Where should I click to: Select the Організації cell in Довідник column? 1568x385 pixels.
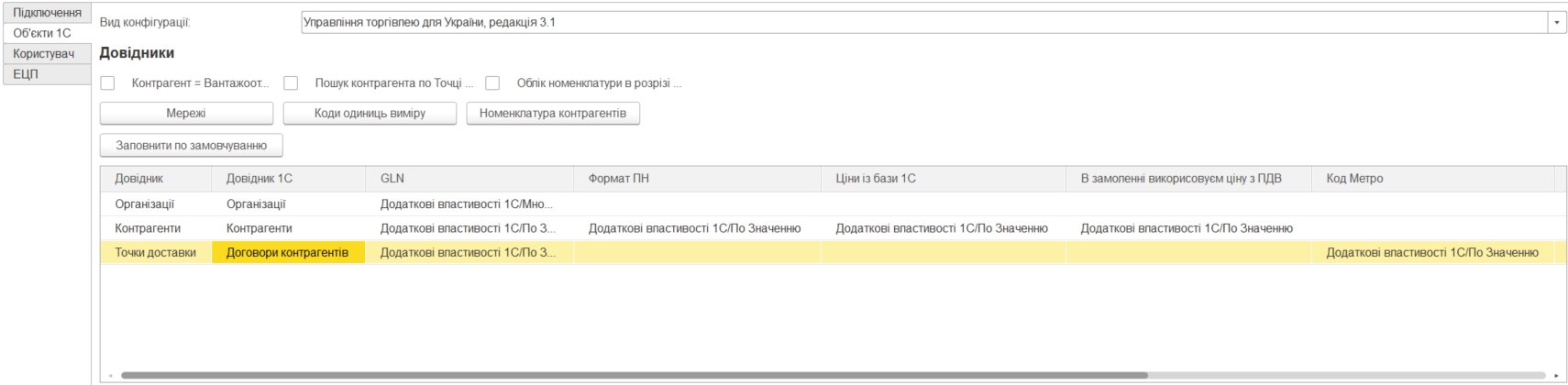pos(156,204)
